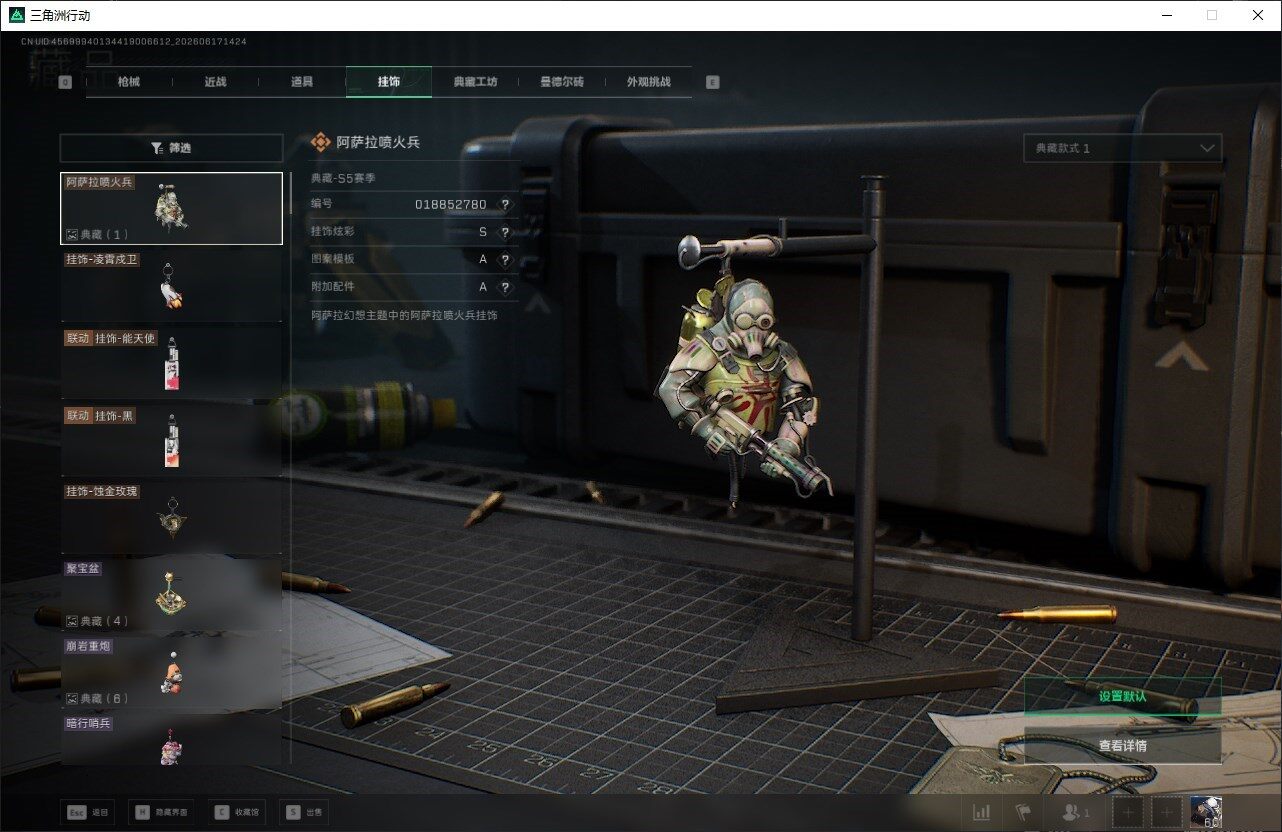Select the 联动 挂饰-黑 charm

tap(171, 441)
